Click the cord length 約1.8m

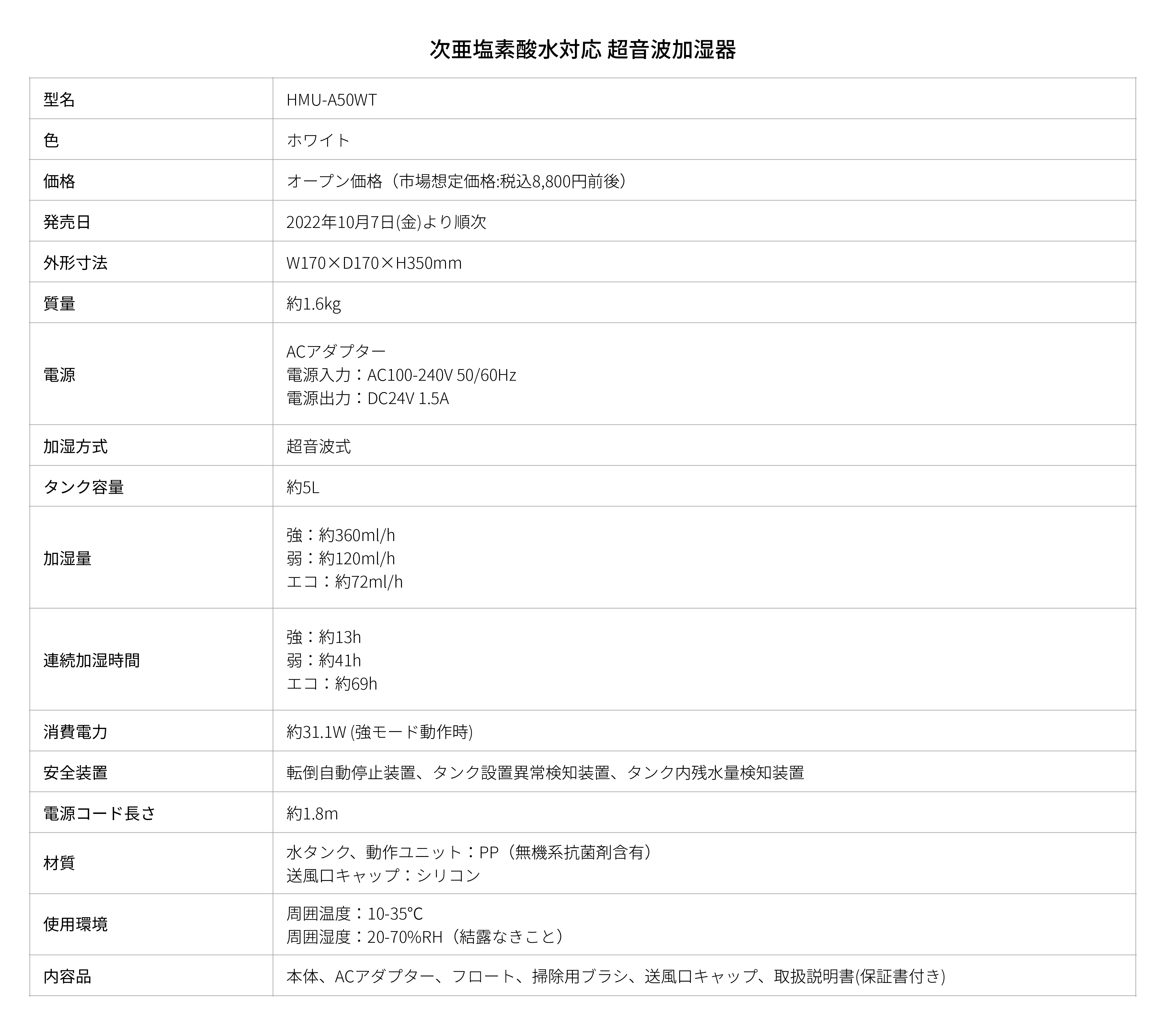[x=312, y=813]
